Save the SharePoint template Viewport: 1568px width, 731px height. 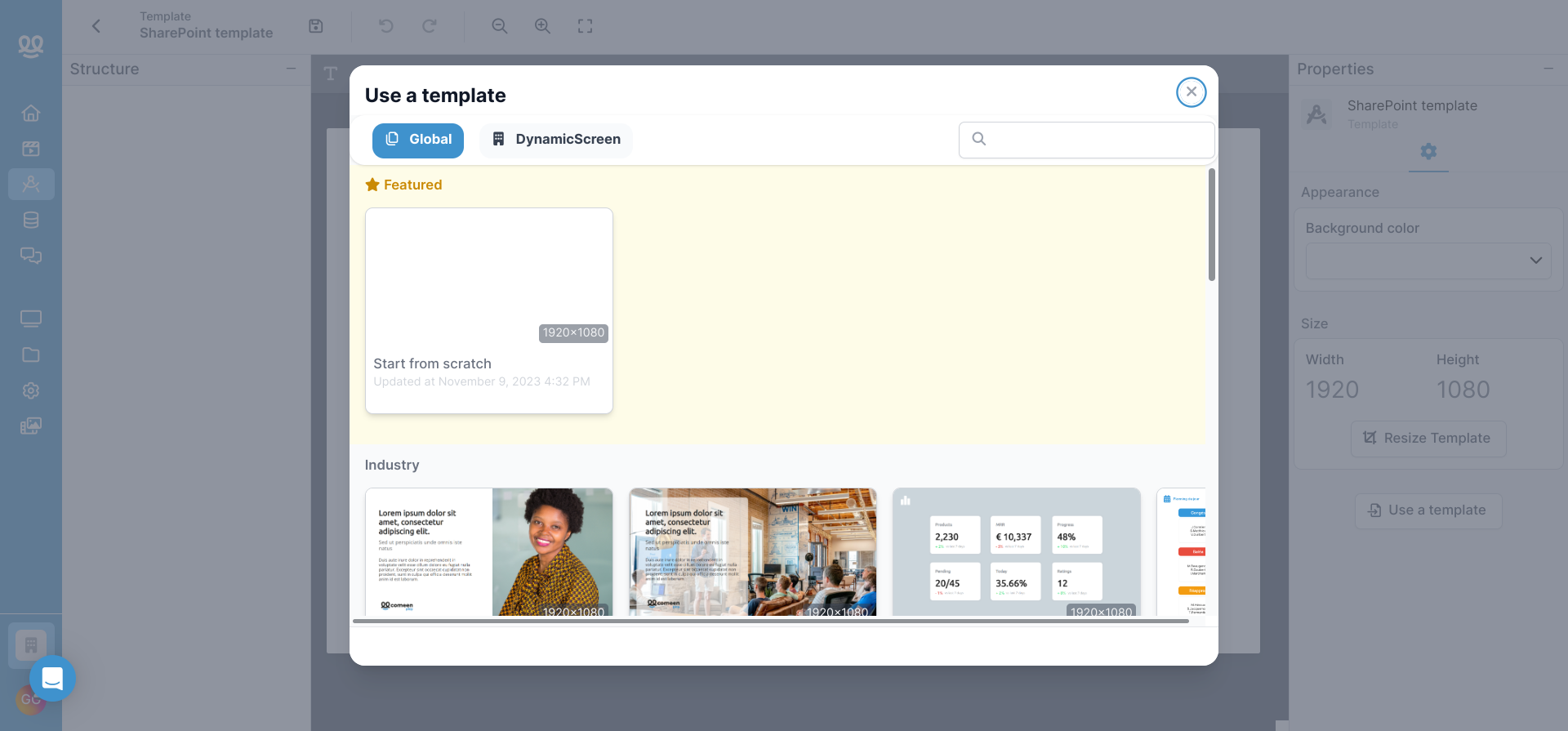316,26
